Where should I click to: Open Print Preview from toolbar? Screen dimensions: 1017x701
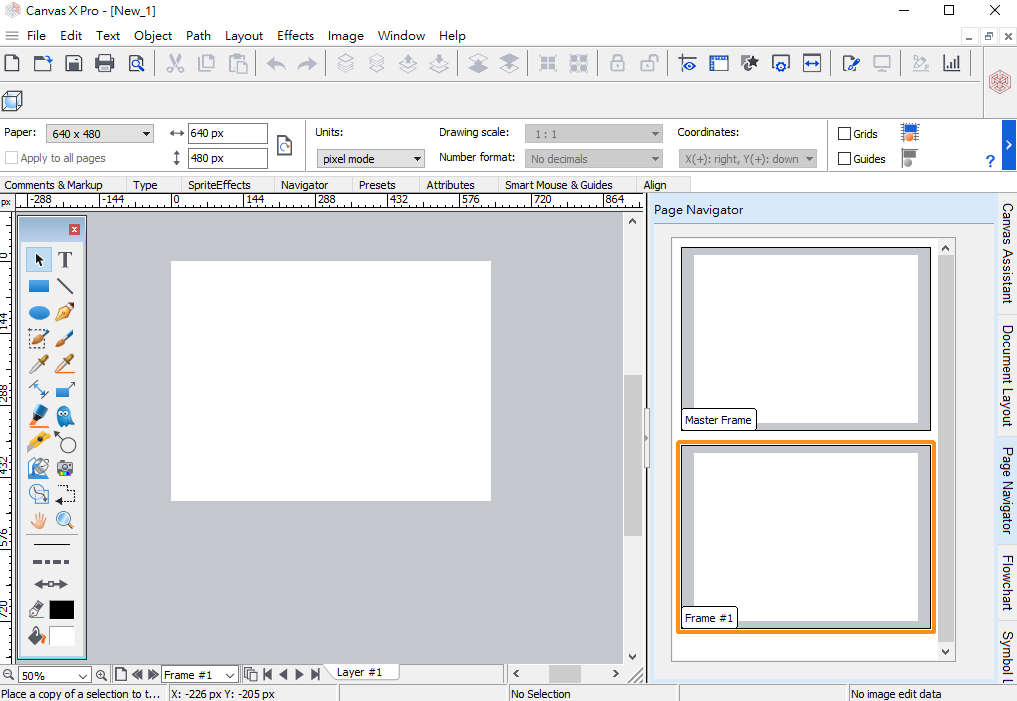(136, 63)
